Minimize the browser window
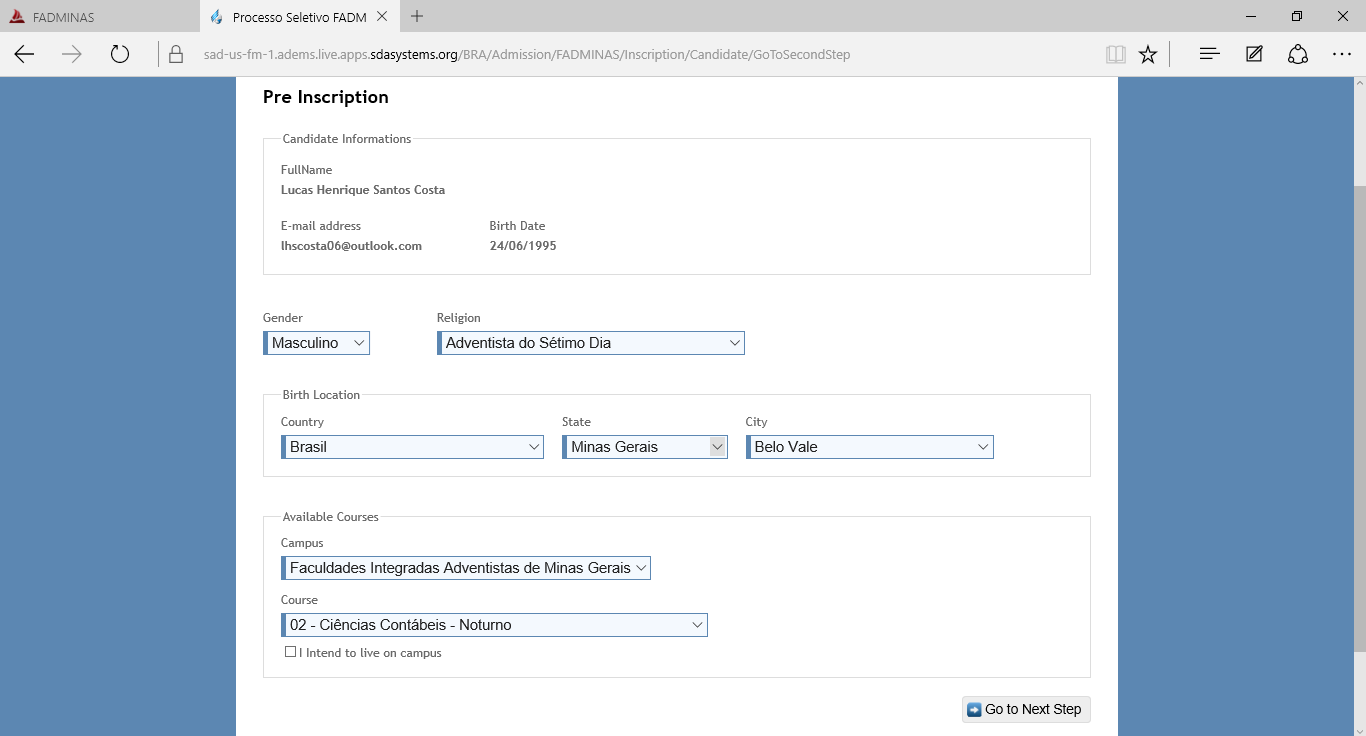This screenshot has width=1366, height=736. tap(1252, 16)
